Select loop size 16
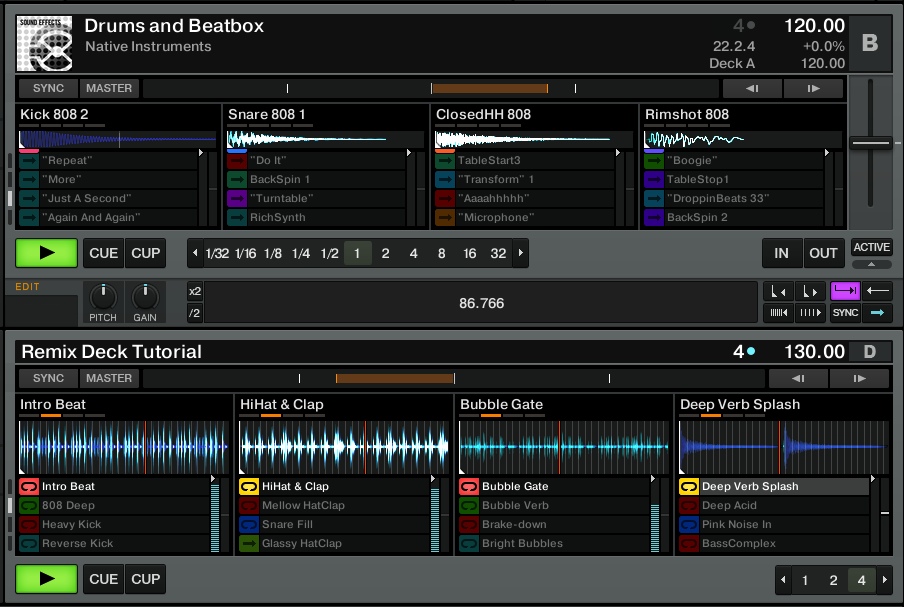Viewport: 904px width, 607px height. pyautogui.click(x=470, y=254)
